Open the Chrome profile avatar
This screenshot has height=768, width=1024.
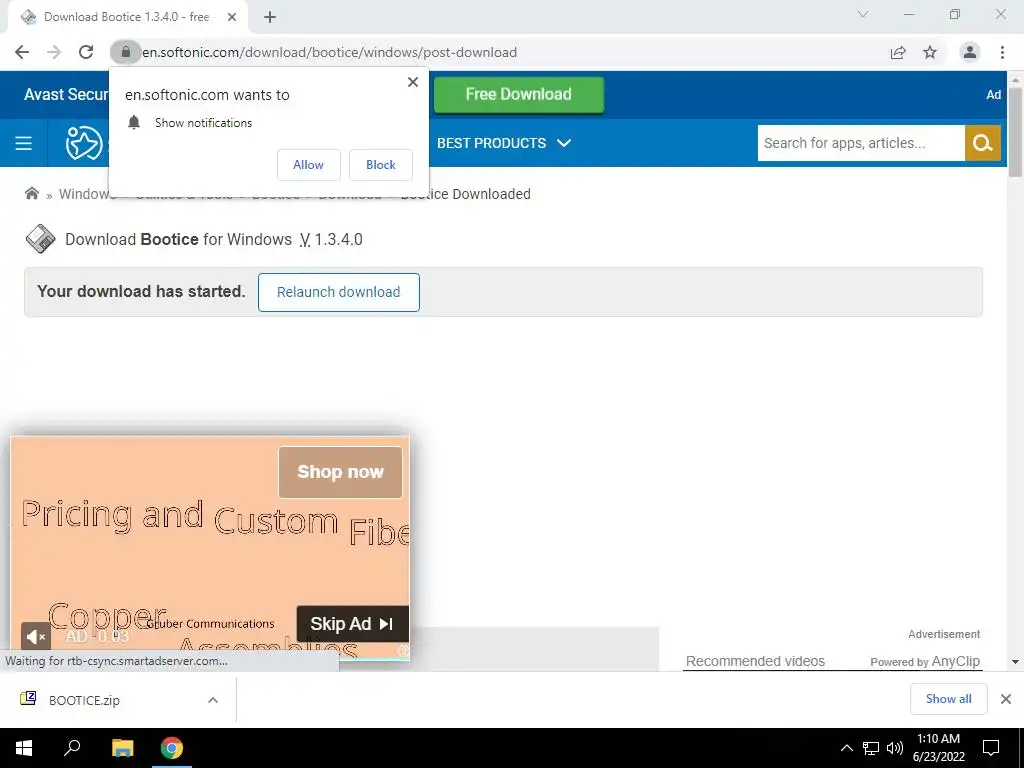pyautogui.click(x=970, y=52)
